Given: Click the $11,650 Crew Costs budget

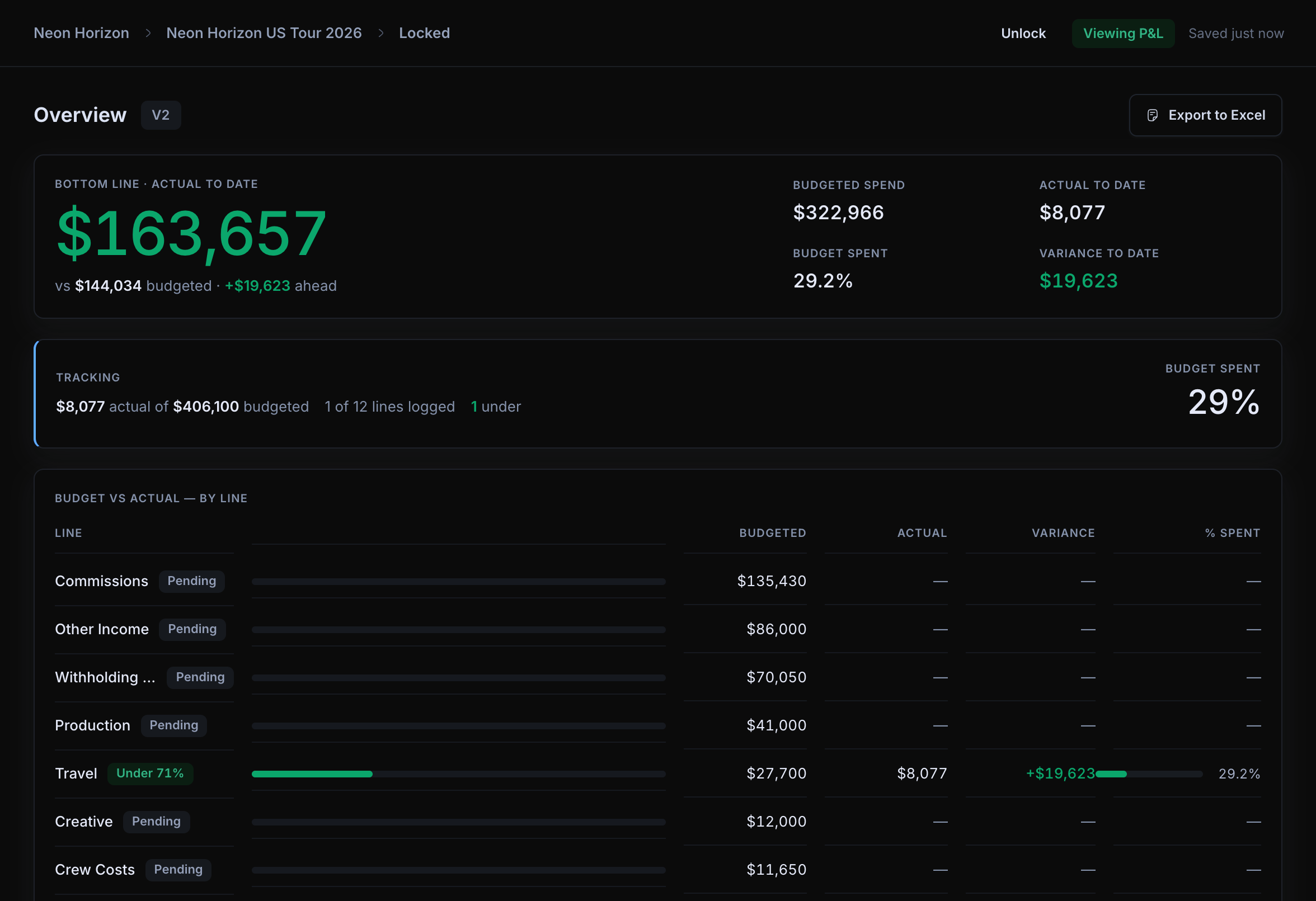Looking at the screenshot, I should pos(777,870).
